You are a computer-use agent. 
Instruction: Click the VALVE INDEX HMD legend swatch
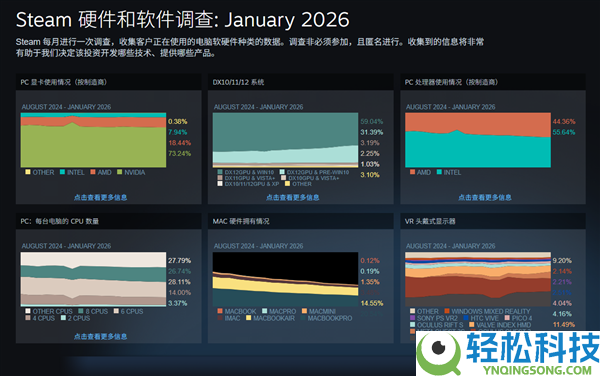click(472, 325)
